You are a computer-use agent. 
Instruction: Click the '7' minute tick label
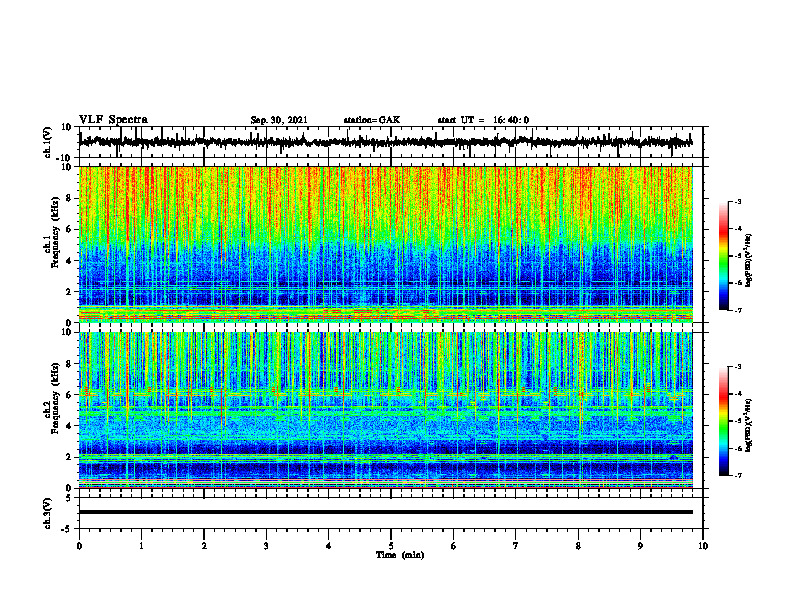[516, 546]
